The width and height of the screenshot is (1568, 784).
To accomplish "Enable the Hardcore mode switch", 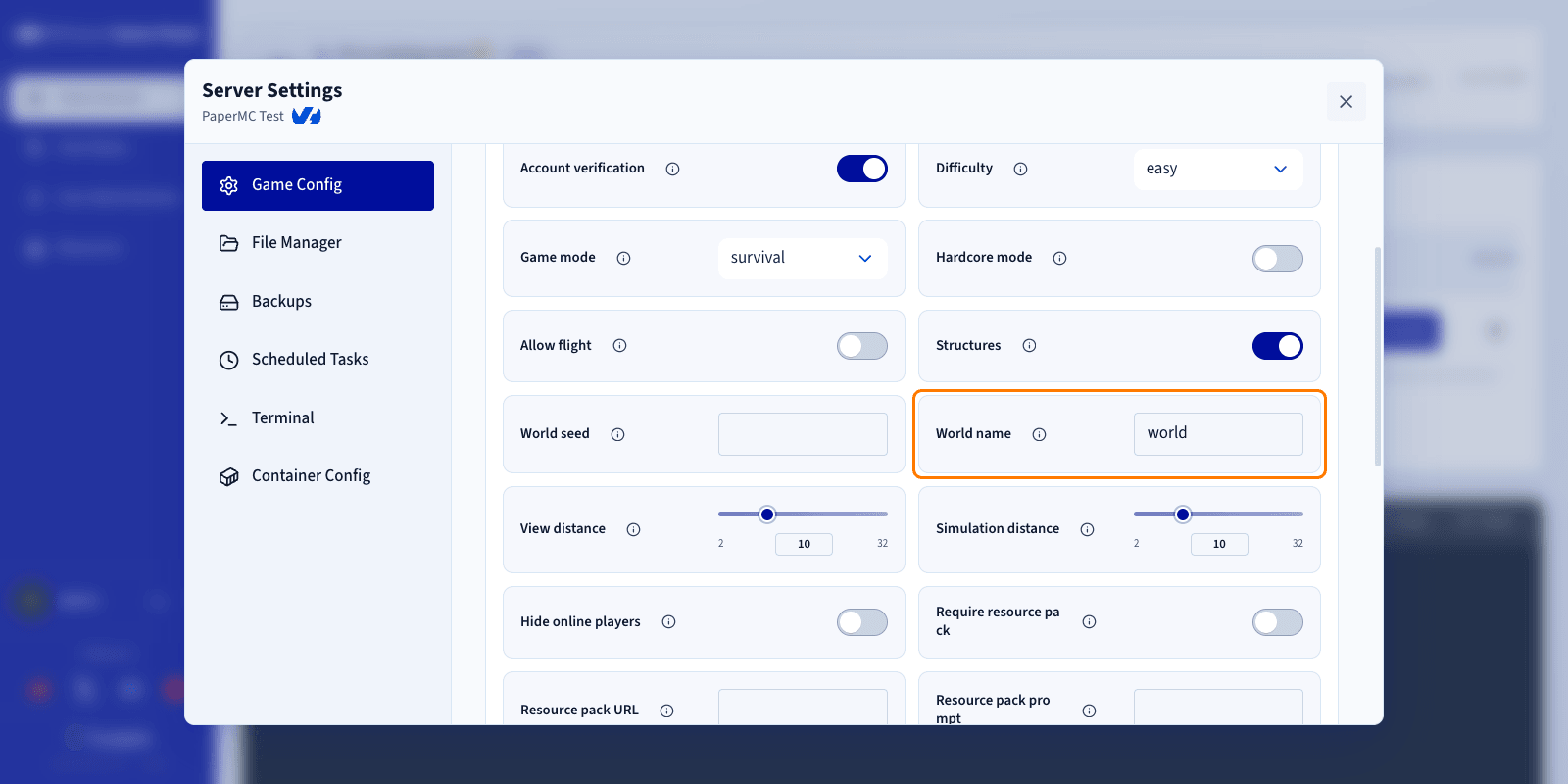I will tap(1278, 258).
